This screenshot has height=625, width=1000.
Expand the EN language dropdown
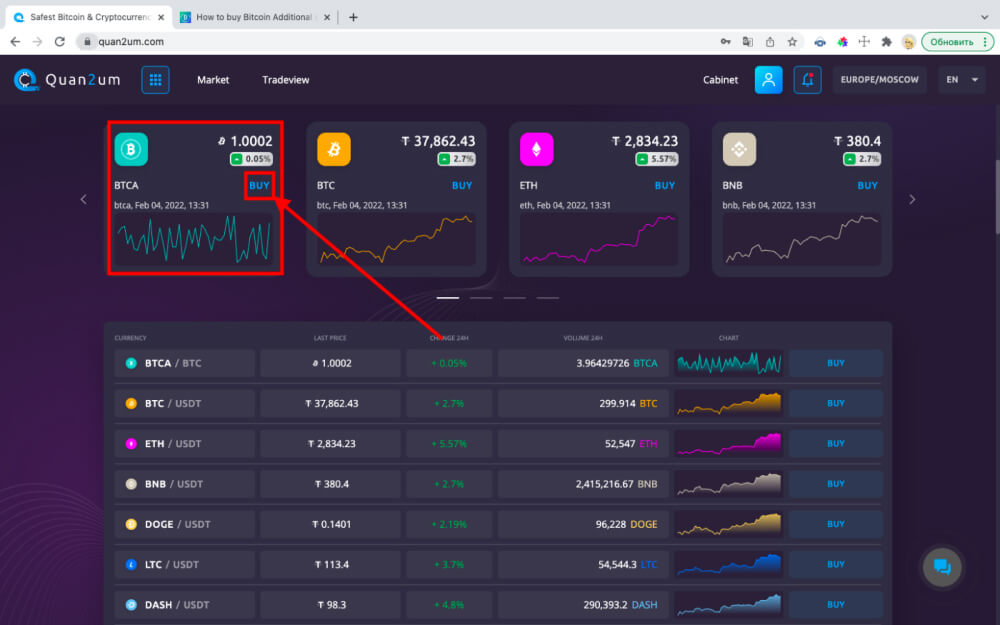[962, 80]
